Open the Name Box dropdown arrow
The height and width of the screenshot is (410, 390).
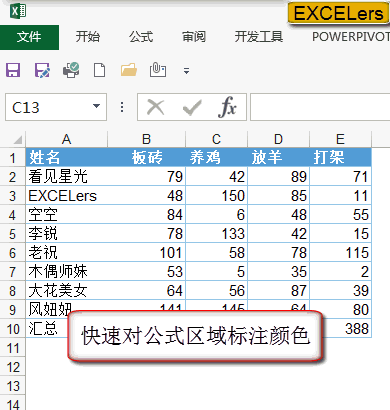point(96,107)
